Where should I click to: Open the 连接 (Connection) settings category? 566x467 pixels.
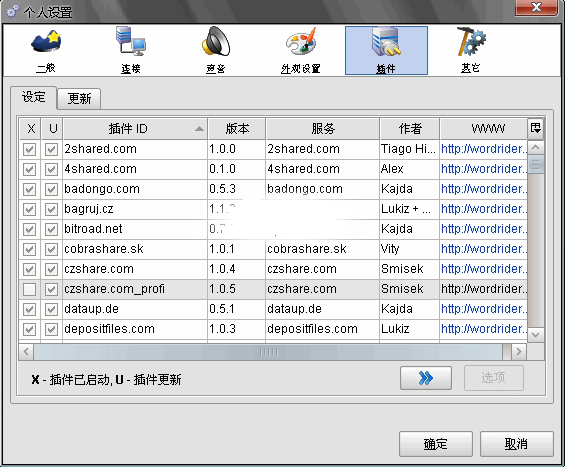coord(131,51)
